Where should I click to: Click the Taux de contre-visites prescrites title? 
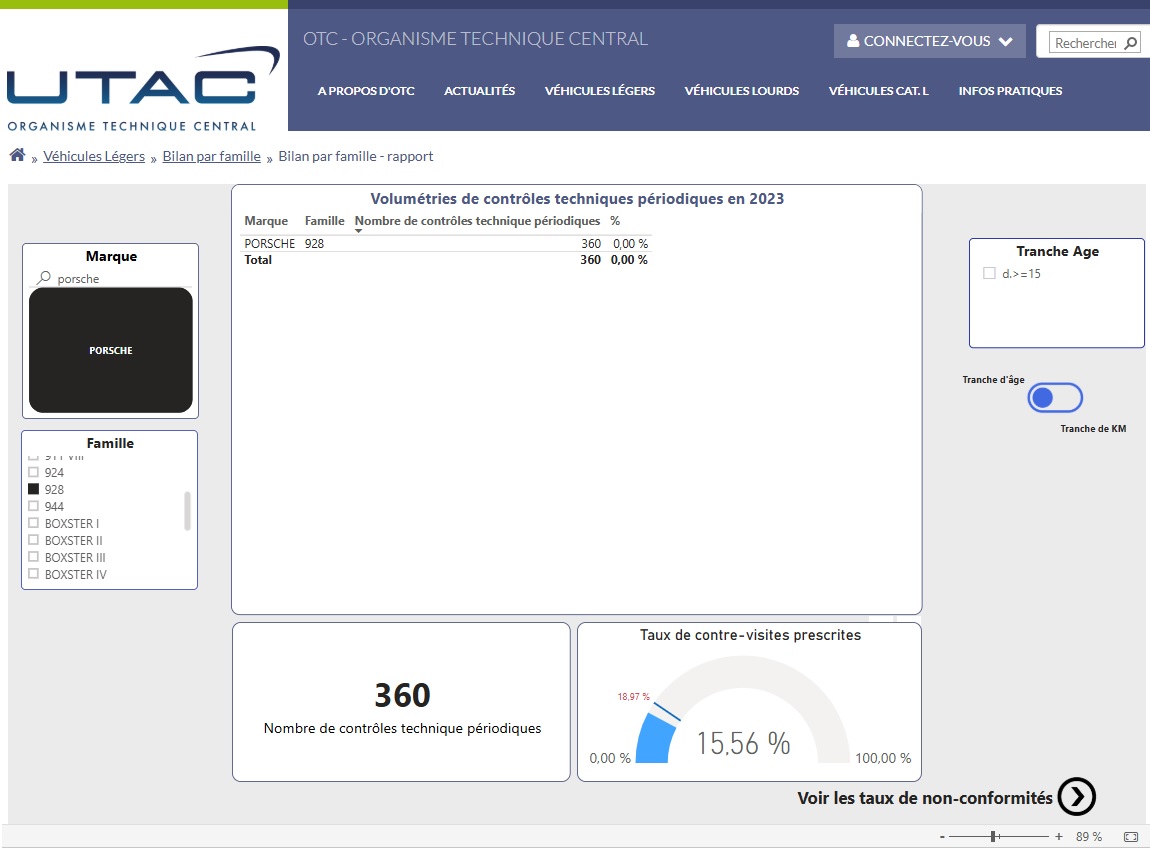pos(750,635)
